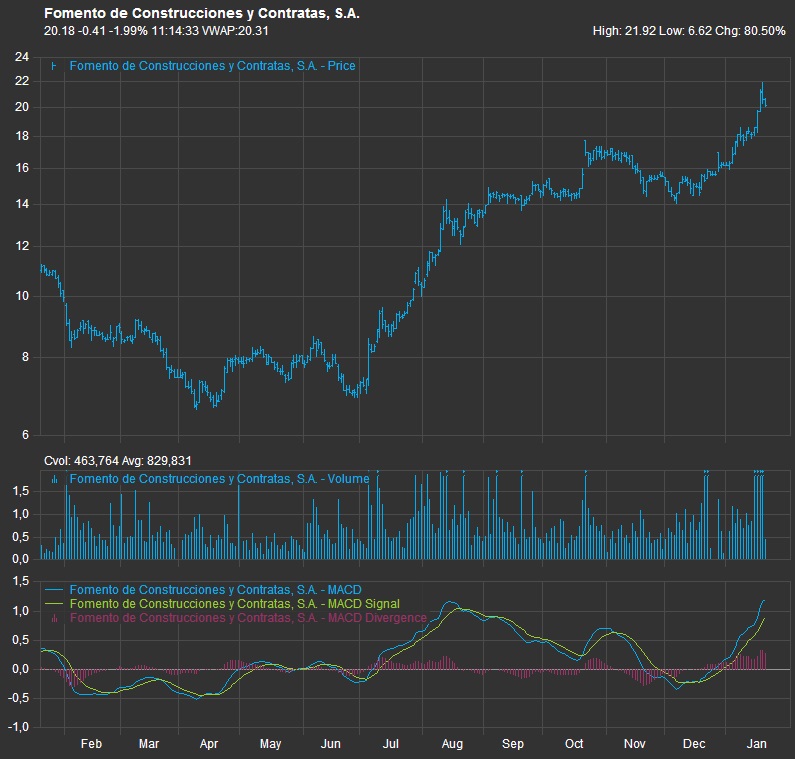The image size is (795, 759).
Task: Select the magenta MACD Divergence legend icon
Action: pyautogui.click(x=54, y=618)
